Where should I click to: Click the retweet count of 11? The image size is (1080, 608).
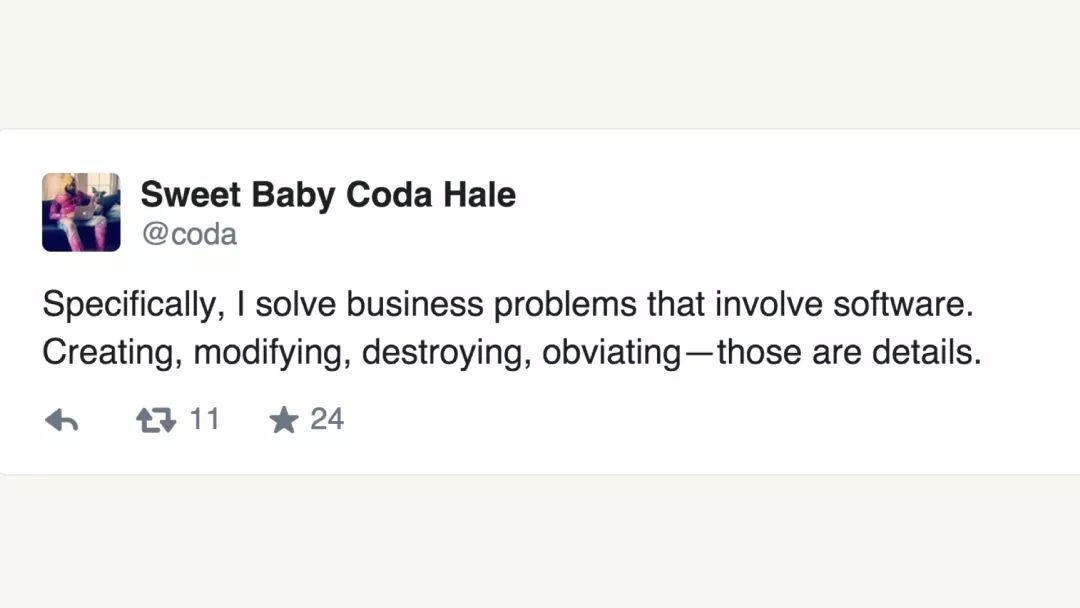point(204,419)
